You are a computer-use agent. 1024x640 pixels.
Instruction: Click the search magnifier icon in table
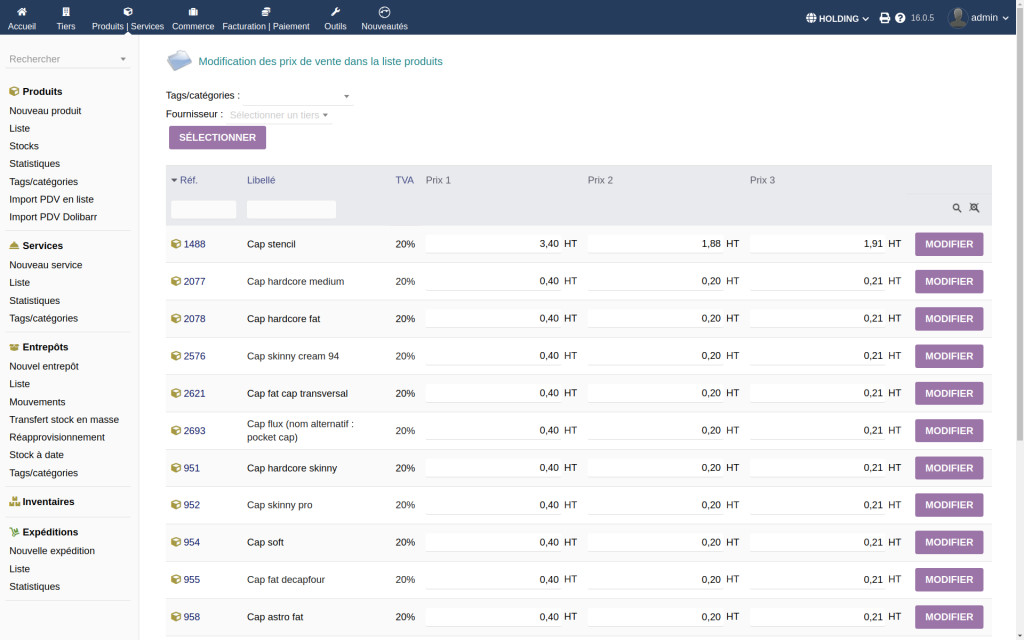pyautogui.click(x=957, y=208)
